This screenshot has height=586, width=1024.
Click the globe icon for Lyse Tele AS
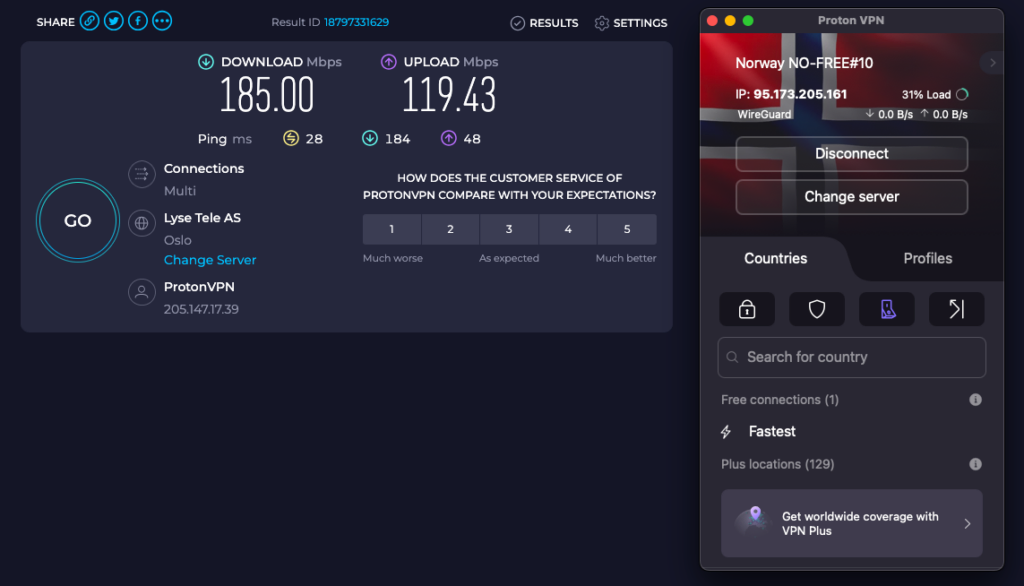click(142, 223)
